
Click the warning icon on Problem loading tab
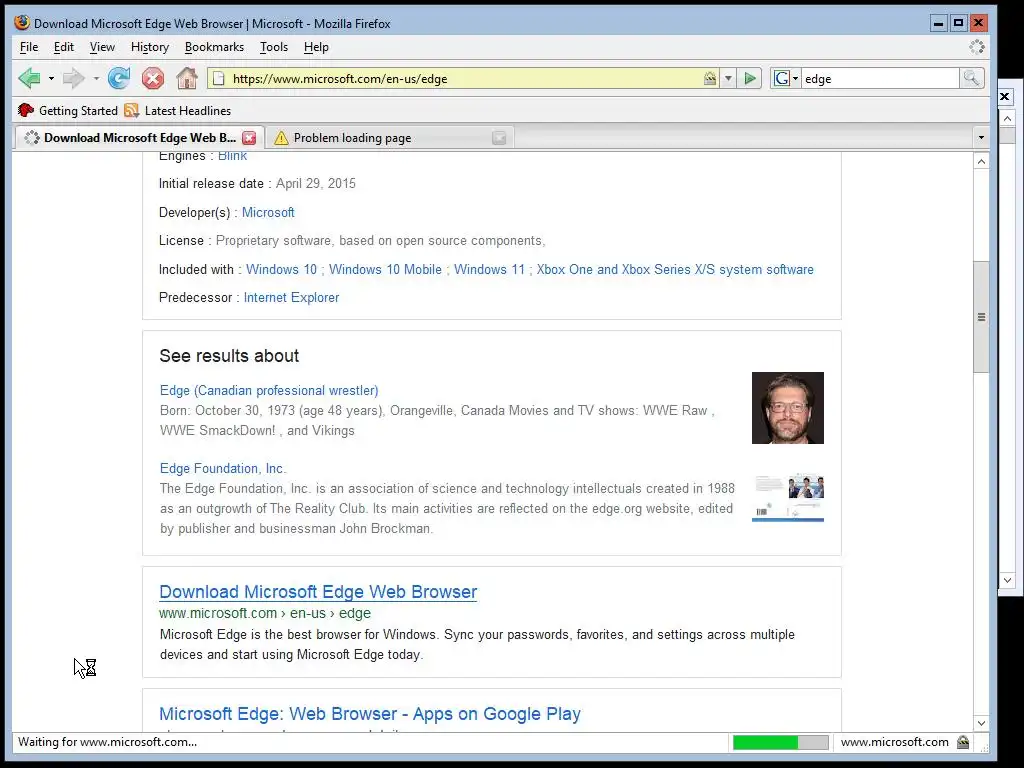pos(281,138)
